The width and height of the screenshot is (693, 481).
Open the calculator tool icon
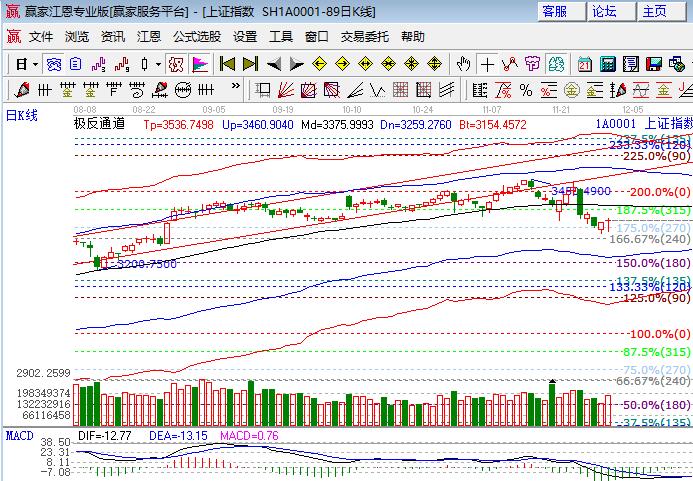click(x=607, y=64)
